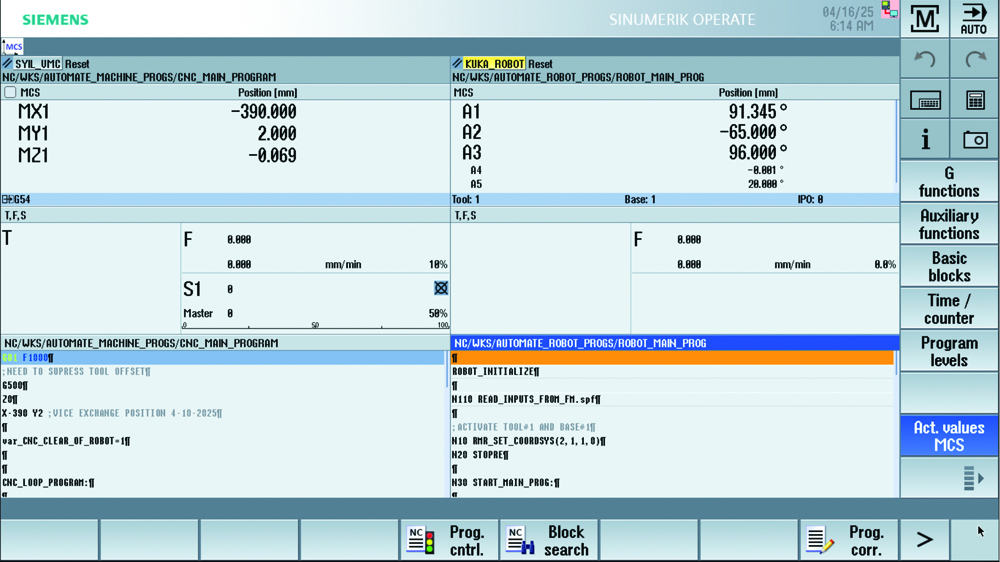Open the info help icon
Viewport: 1000px width, 562px height.
(925, 140)
